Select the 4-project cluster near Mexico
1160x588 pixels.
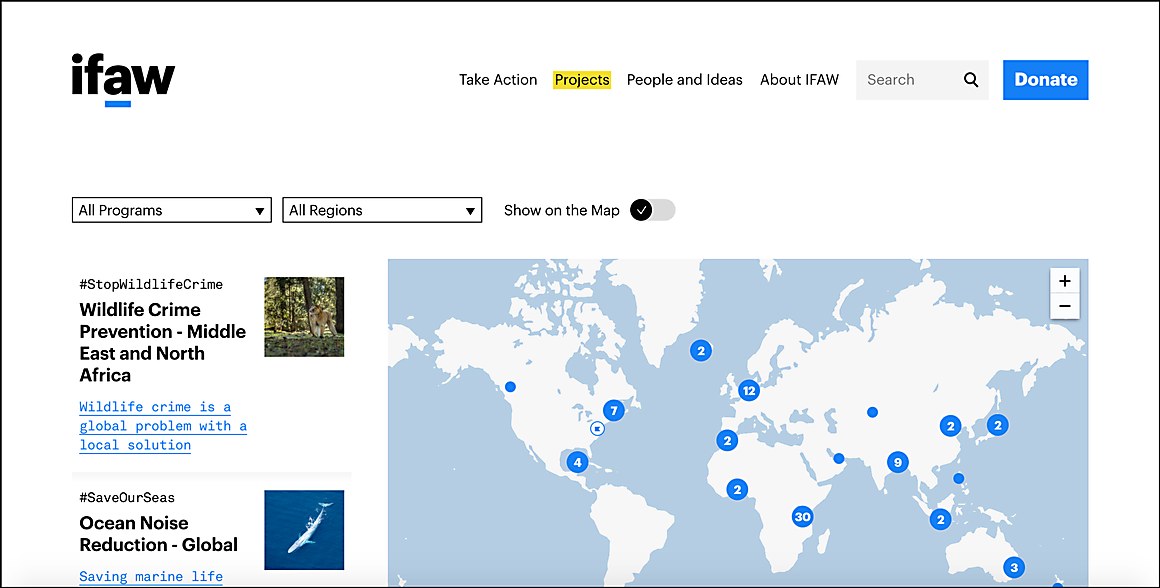(x=577, y=463)
